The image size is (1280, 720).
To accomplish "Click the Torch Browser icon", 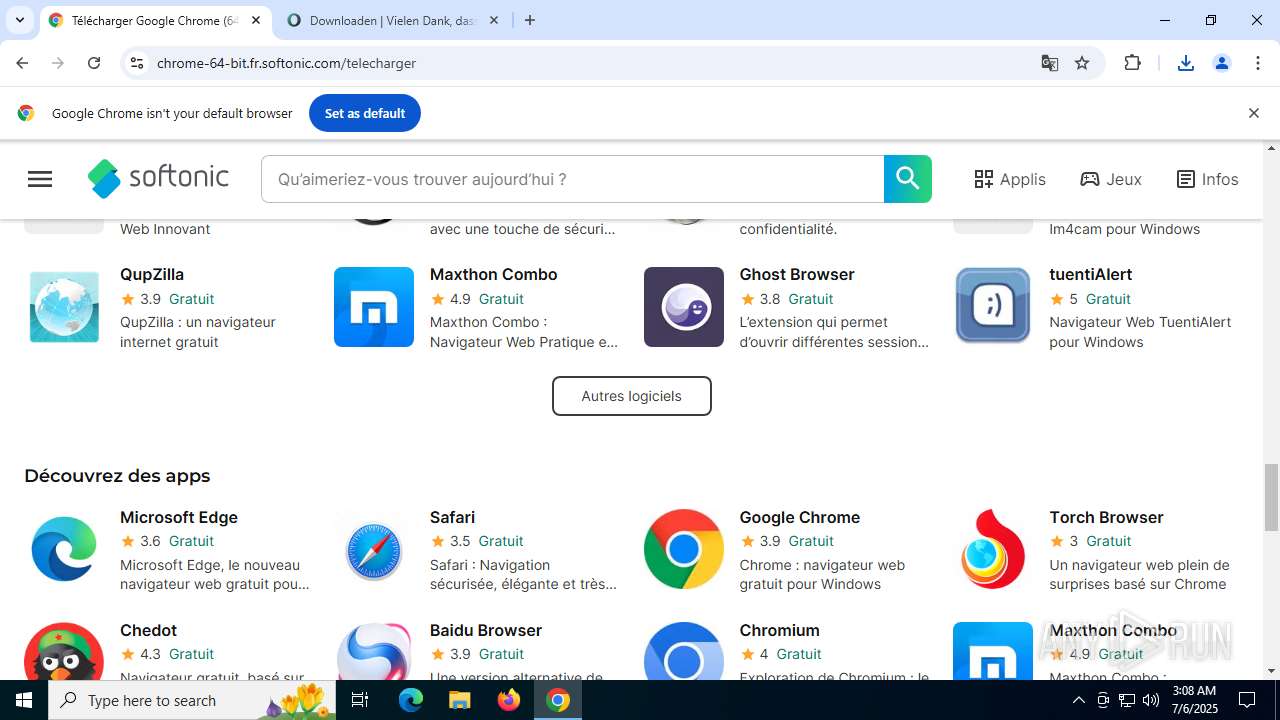I will tap(993, 549).
